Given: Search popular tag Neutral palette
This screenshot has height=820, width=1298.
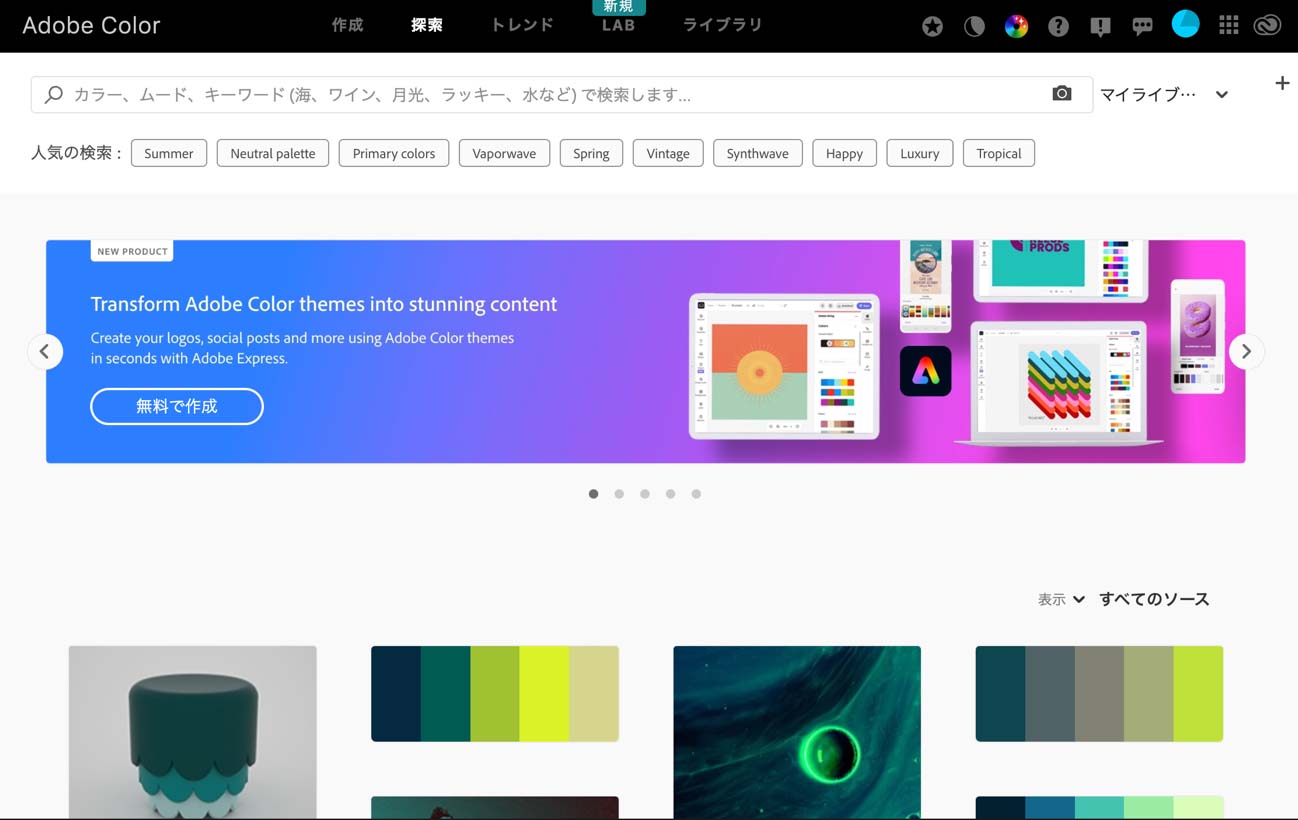Looking at the screenshot, I should click(273, 153).
